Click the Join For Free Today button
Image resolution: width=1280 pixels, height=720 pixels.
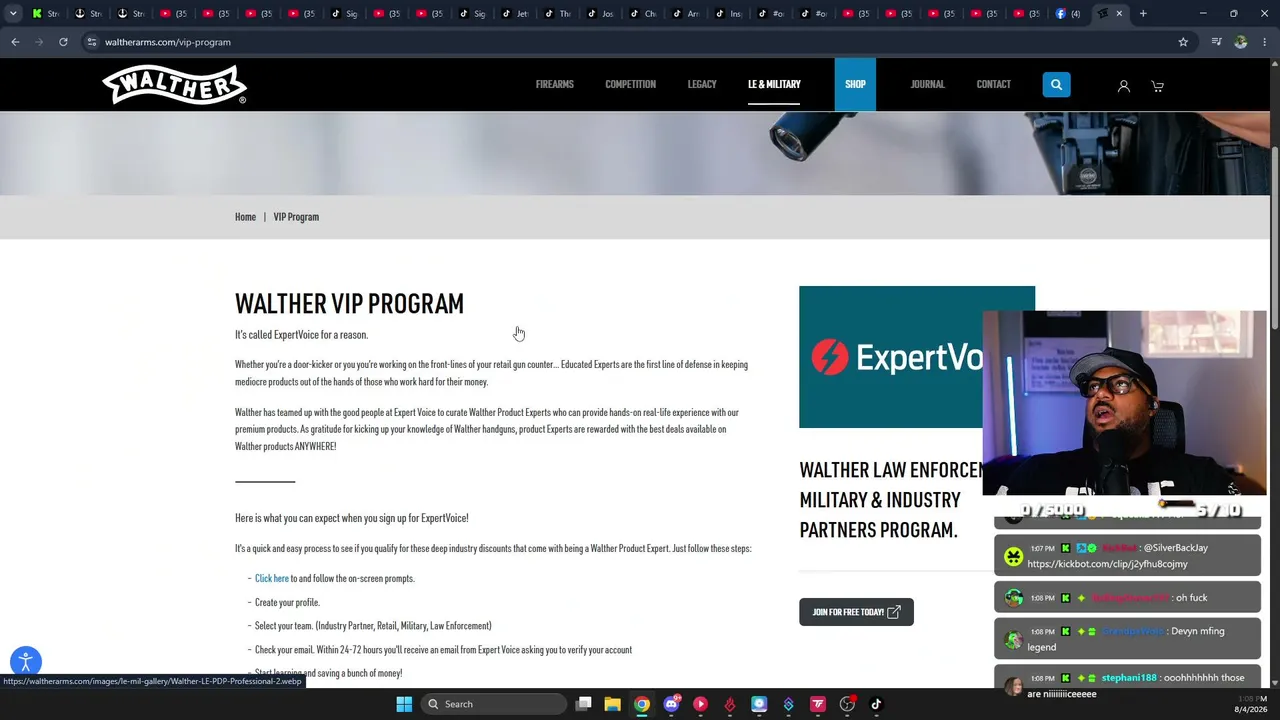[x=856, y=612]
